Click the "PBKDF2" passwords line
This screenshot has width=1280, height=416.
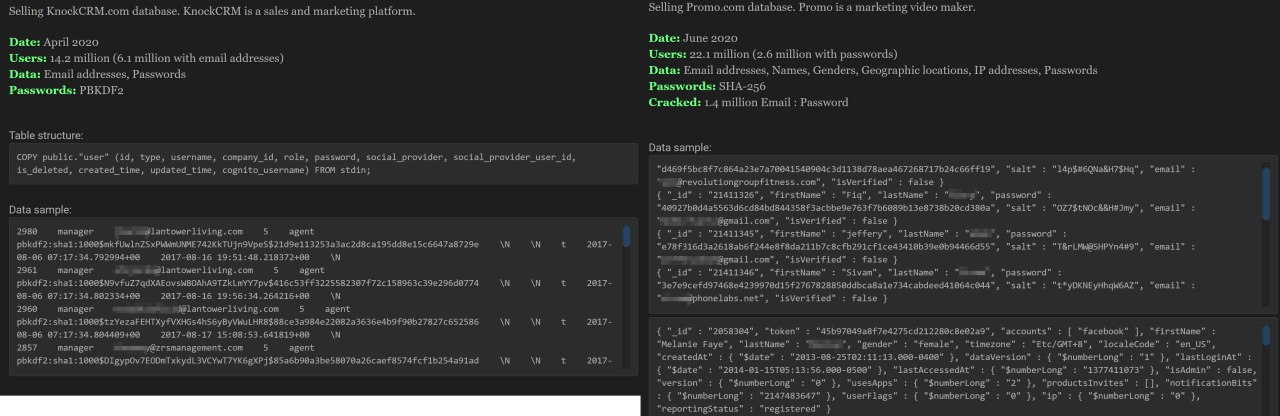click(x=65, y=90)
